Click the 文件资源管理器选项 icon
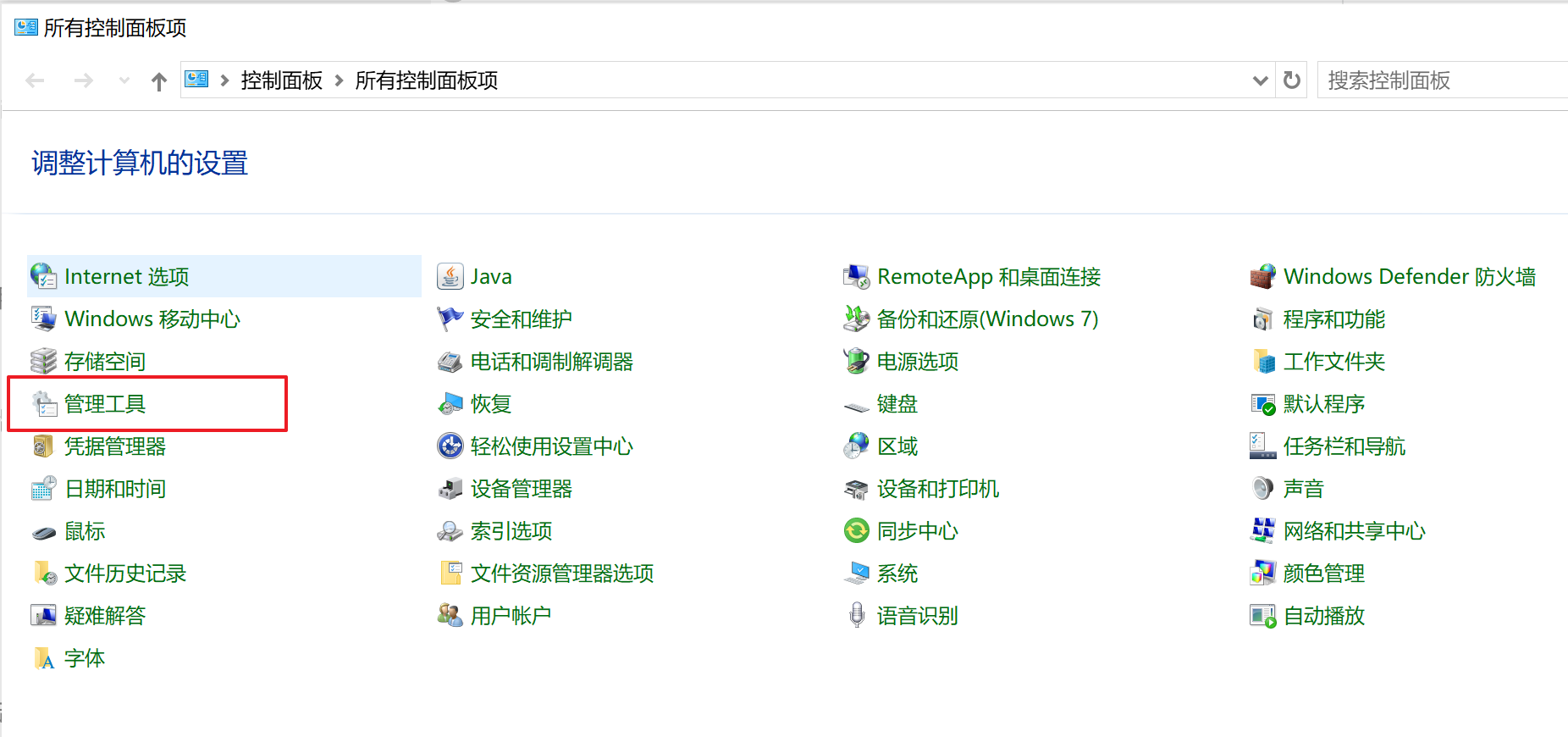 (x=450, y=574)
